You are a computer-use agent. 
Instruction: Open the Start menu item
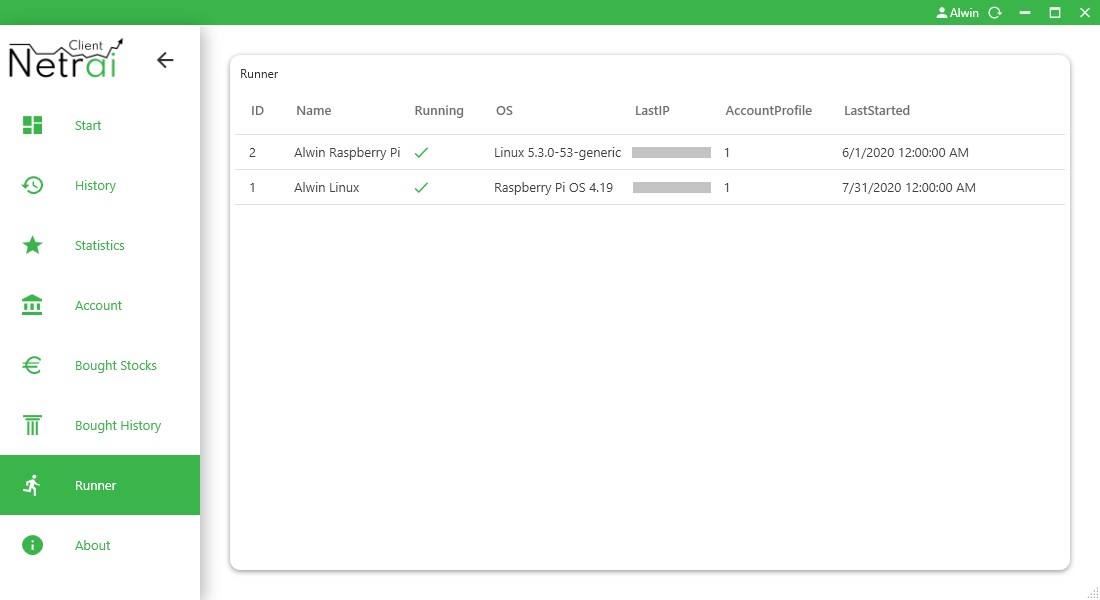pos(100,126)
